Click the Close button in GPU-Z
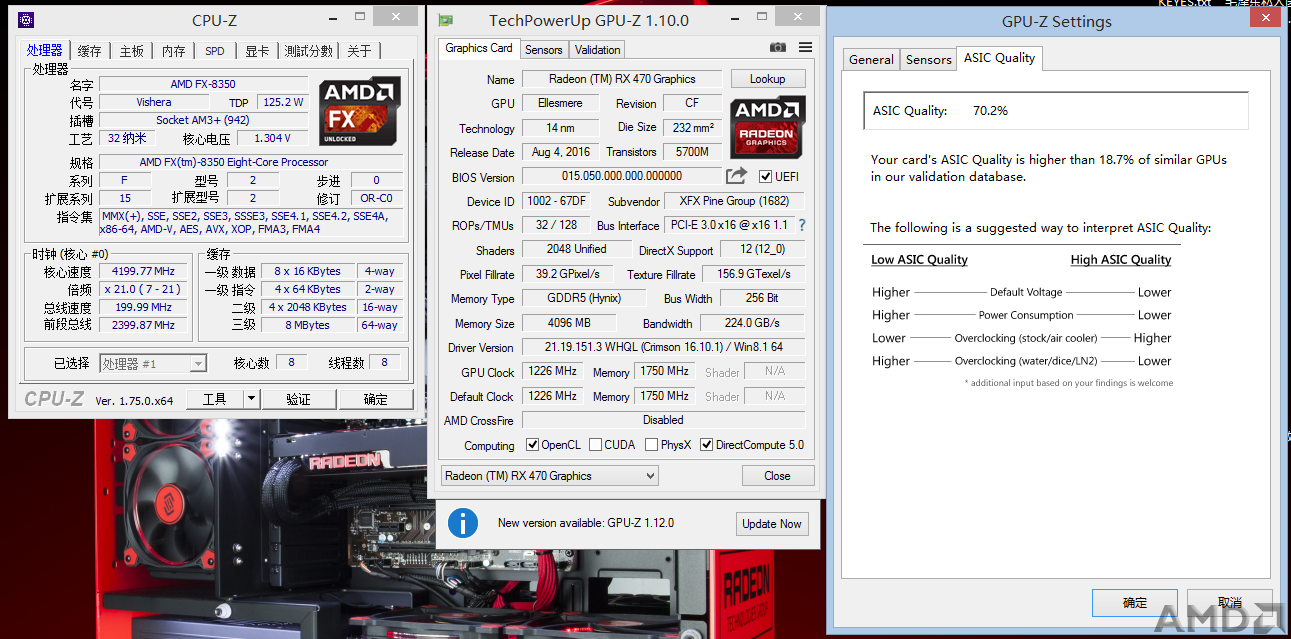This screenshot has height=639, width=1291. point(777,476)
